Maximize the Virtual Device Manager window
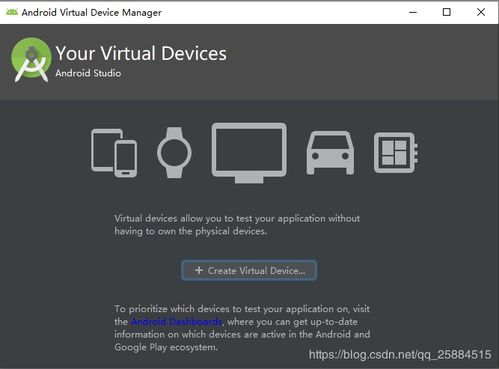Screen dimensions: 499x369 (x=447, y=12)
